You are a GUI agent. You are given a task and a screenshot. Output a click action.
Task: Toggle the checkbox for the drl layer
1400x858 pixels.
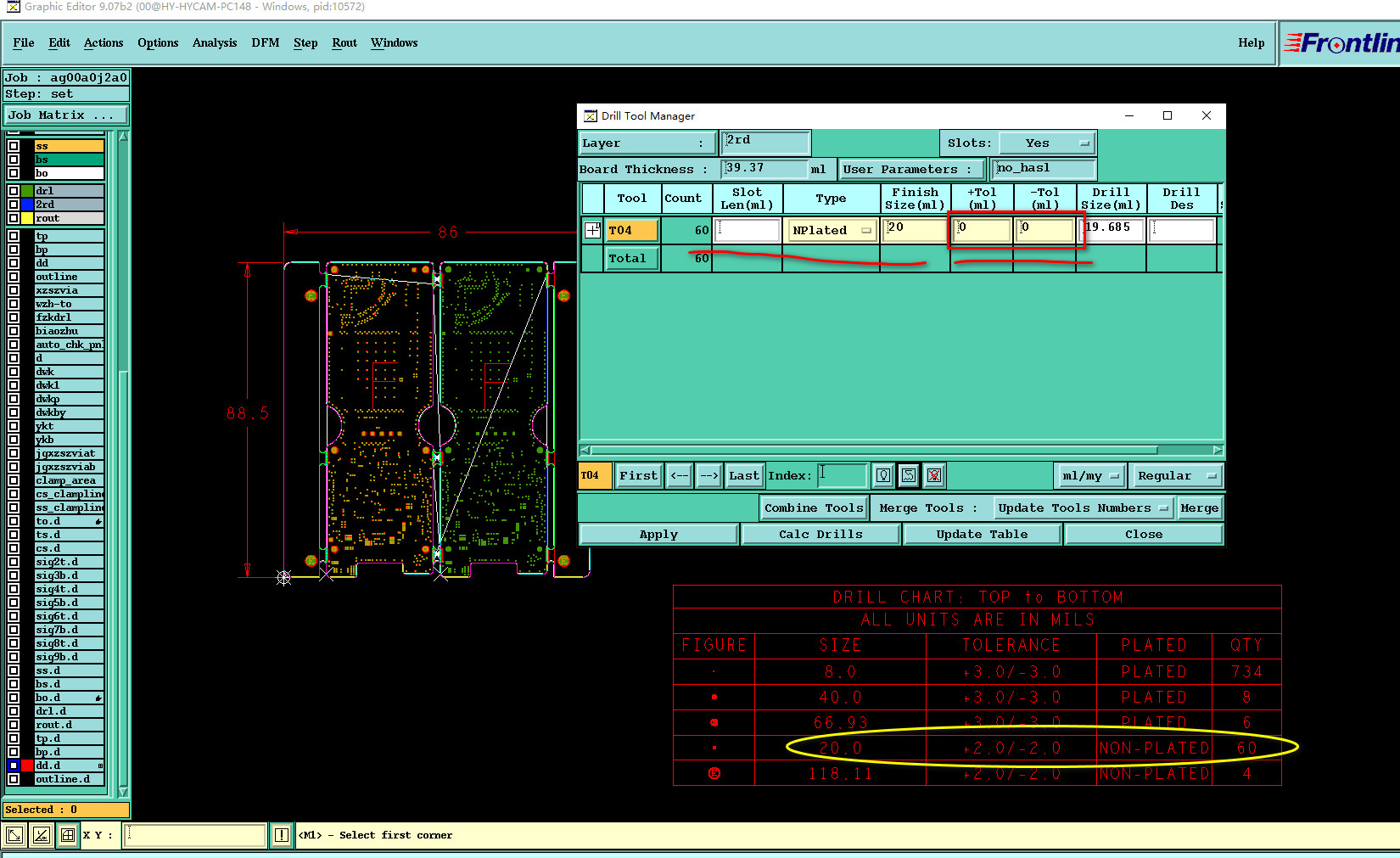point(14,191)
